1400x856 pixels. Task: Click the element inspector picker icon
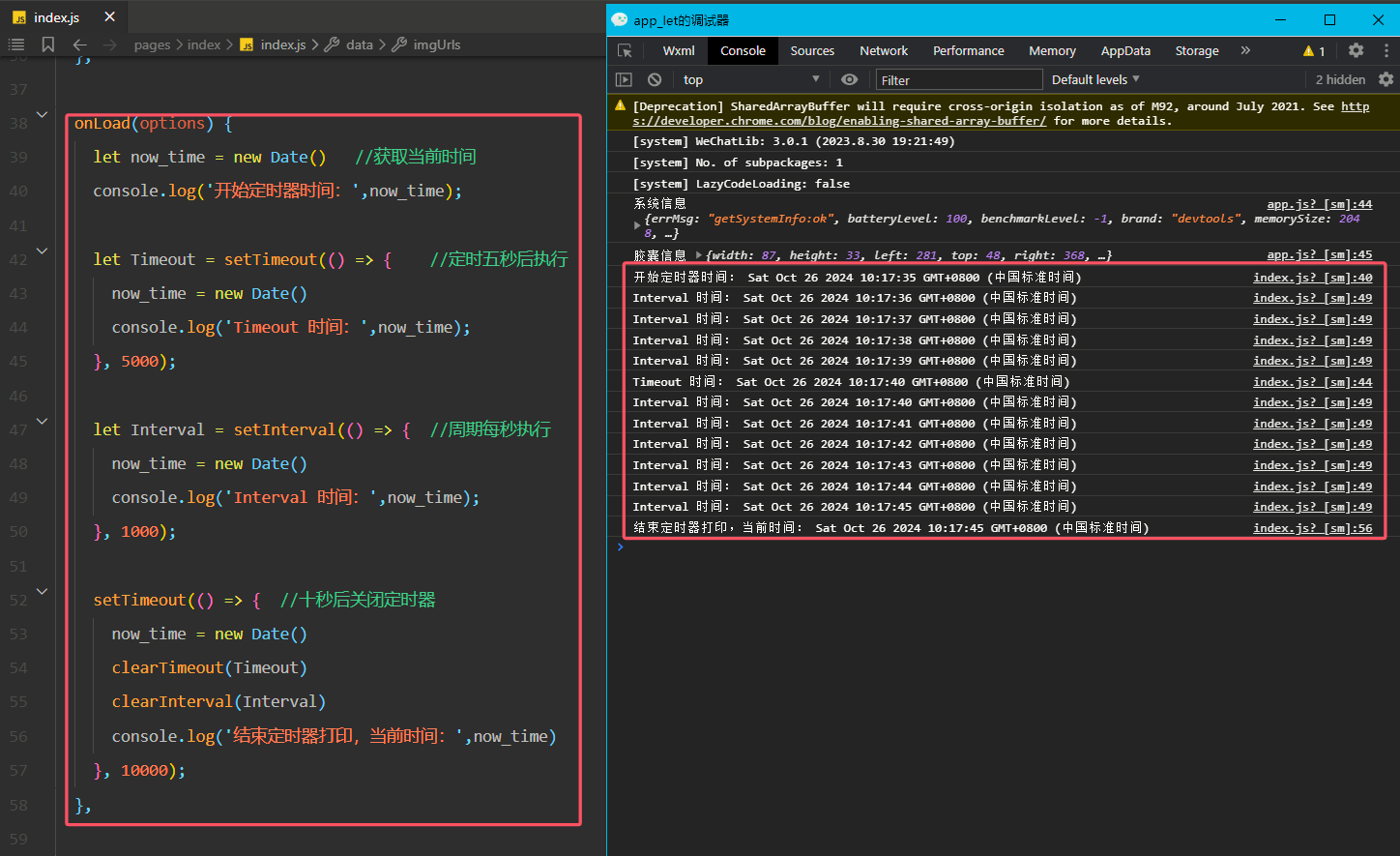625,50
